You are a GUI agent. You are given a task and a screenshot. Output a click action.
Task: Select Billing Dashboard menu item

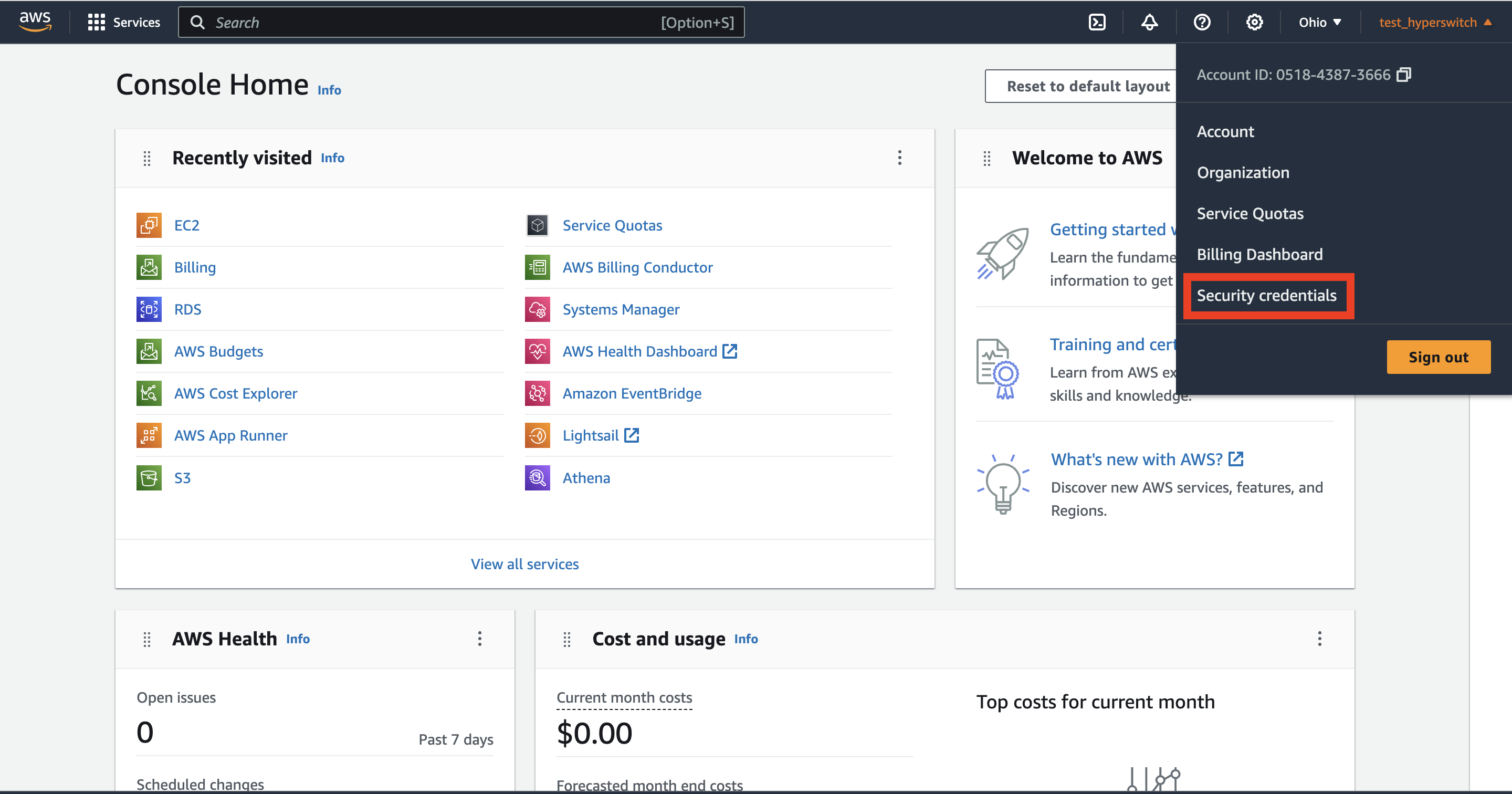1259,254
